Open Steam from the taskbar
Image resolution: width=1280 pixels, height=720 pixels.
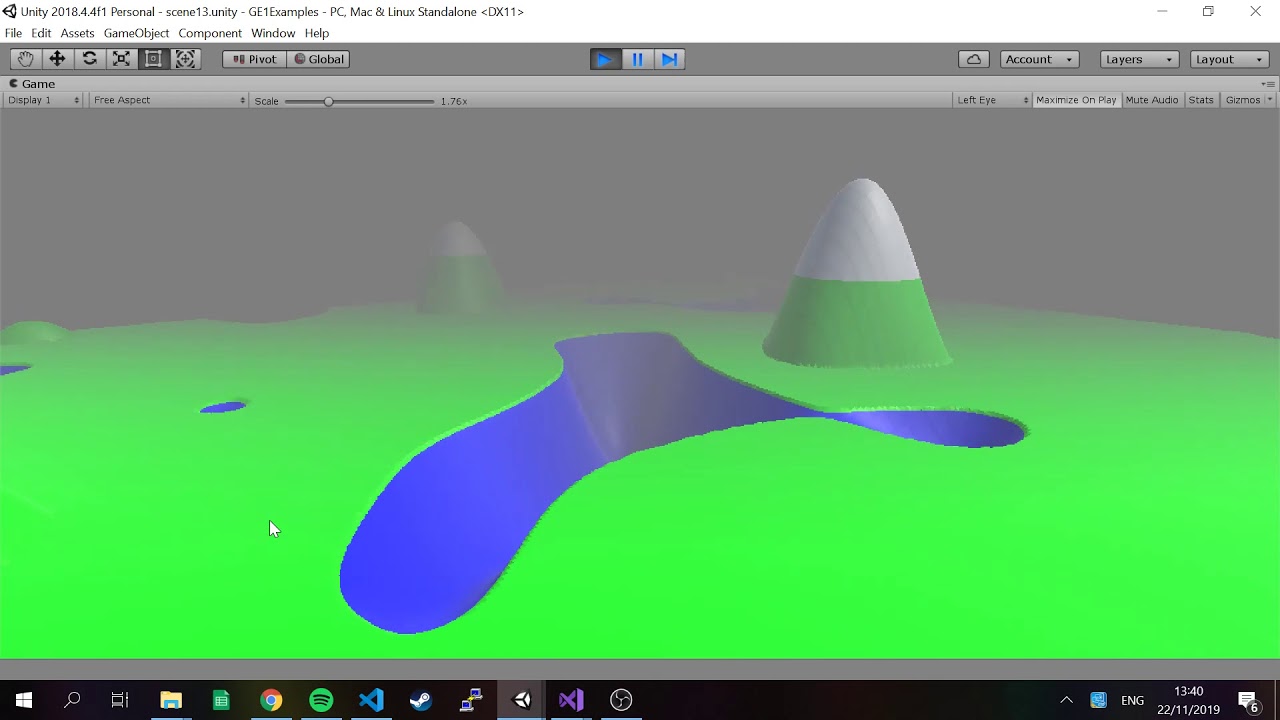tap(421, 700)
